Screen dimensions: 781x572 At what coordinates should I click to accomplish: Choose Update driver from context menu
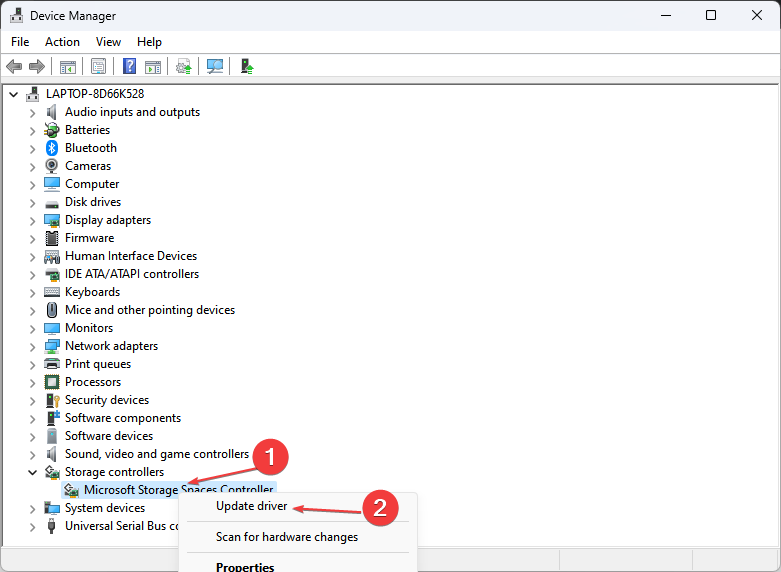[x=252, y=506]
